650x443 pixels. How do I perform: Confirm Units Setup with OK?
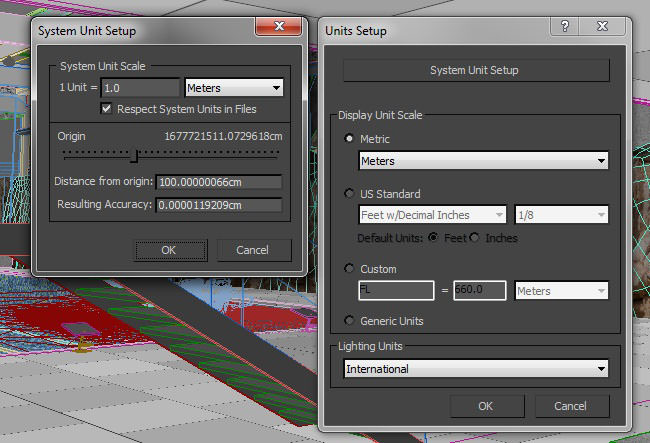[487, 406]
